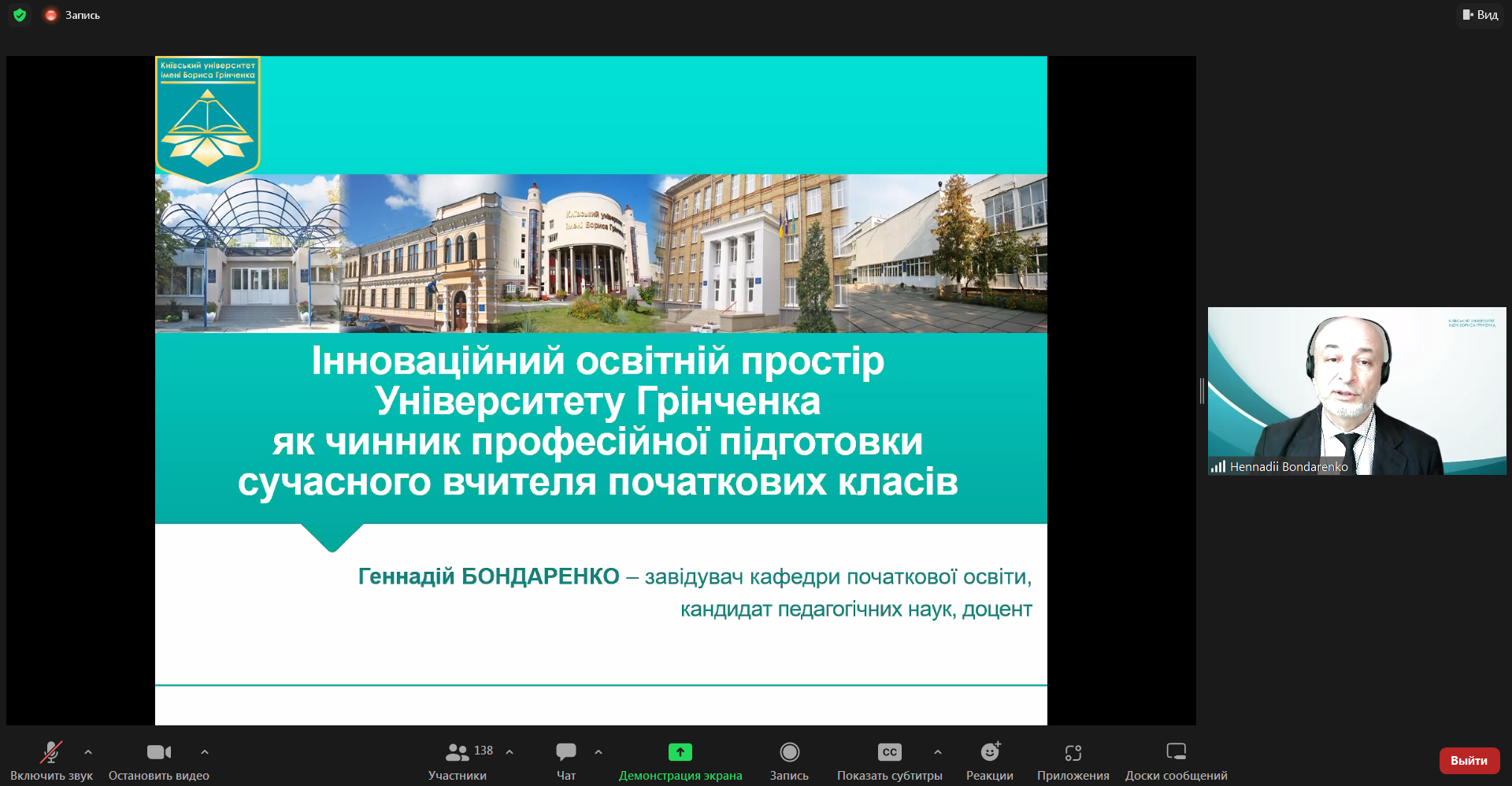The height and width of the screenshot is (786, 1512).
Task: Expand chat options arrow
Action: [x=598, y=752]
